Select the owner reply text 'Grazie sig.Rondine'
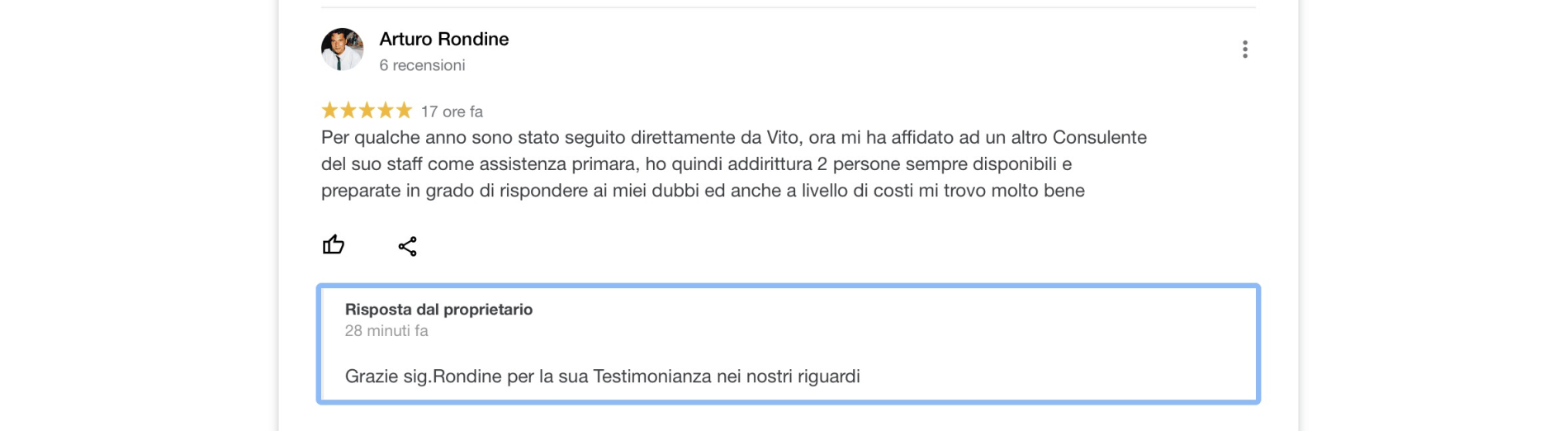This screenshot has height=431, width=1568. click(x=603, y=377)
